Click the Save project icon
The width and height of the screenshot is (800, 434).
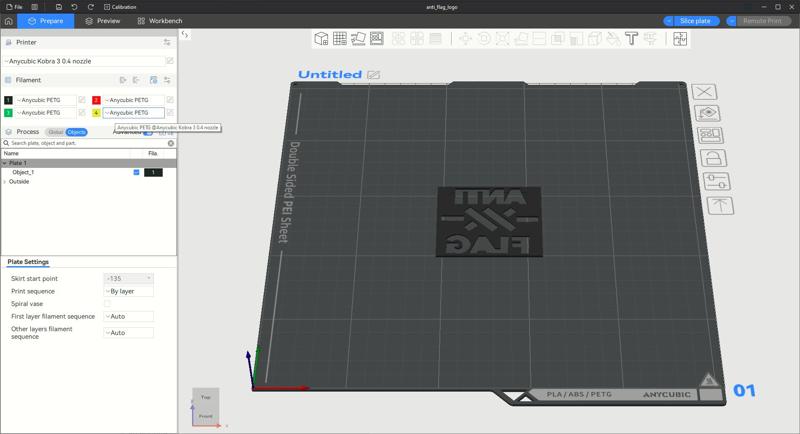pyautogui.click(x=59, y=7)
